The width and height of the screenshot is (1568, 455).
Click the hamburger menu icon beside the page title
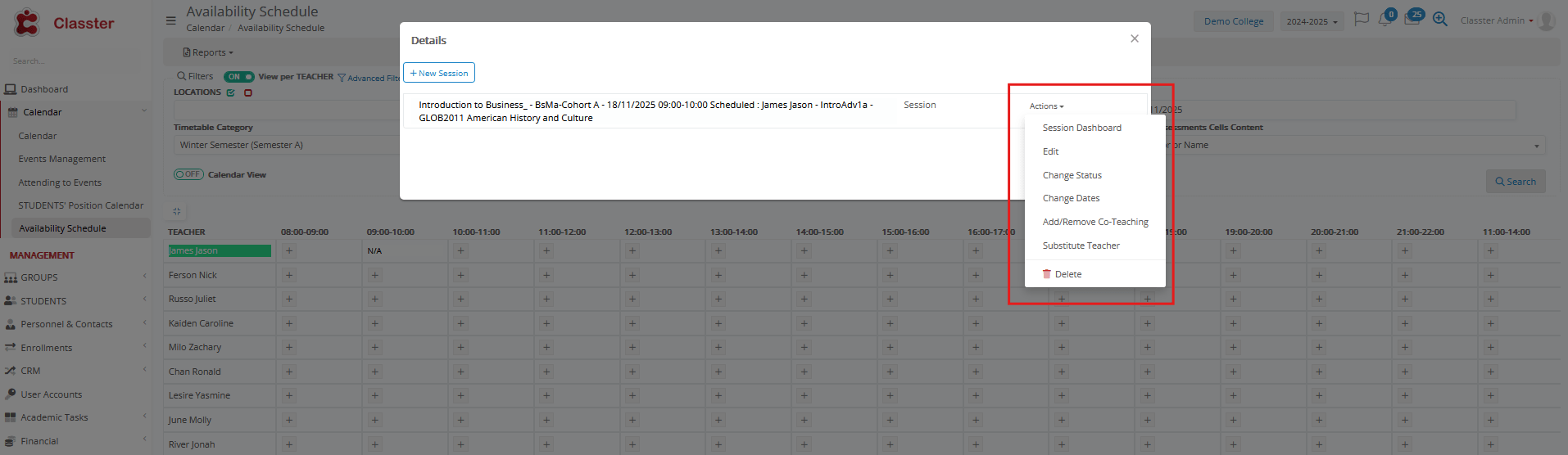(170, 20)
